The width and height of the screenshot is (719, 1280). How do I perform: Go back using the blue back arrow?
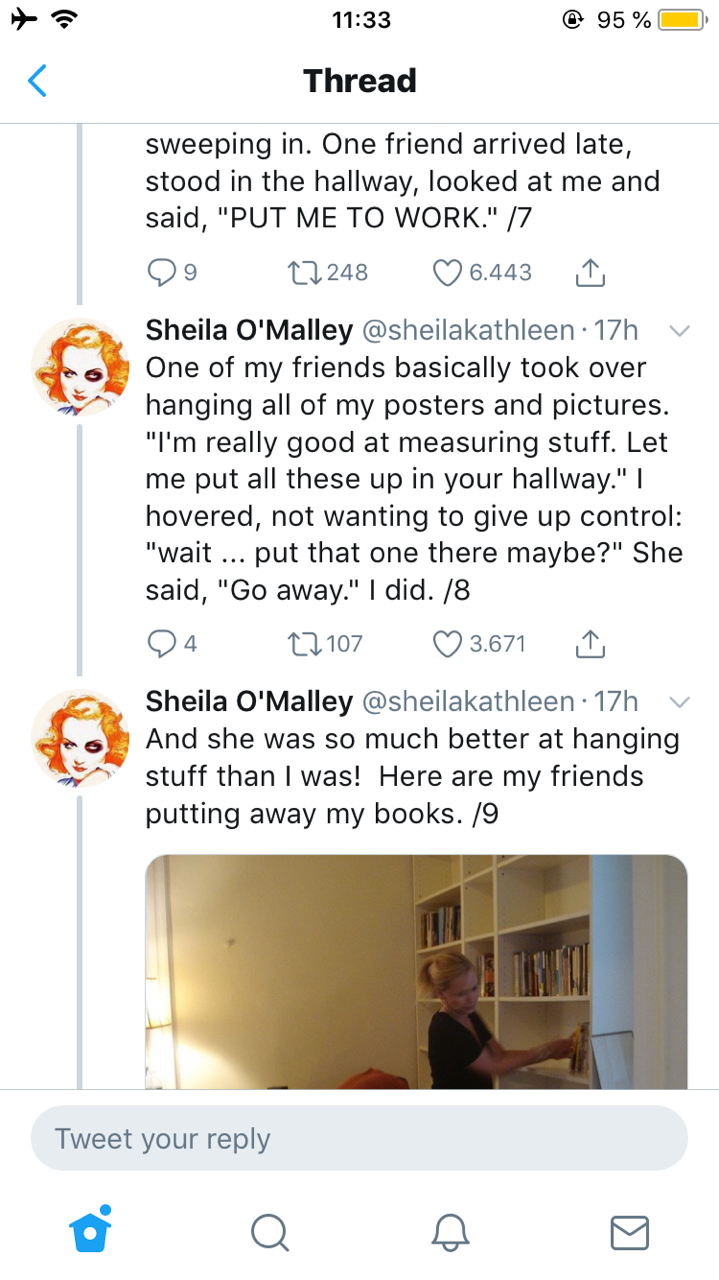tap(37, 80)
